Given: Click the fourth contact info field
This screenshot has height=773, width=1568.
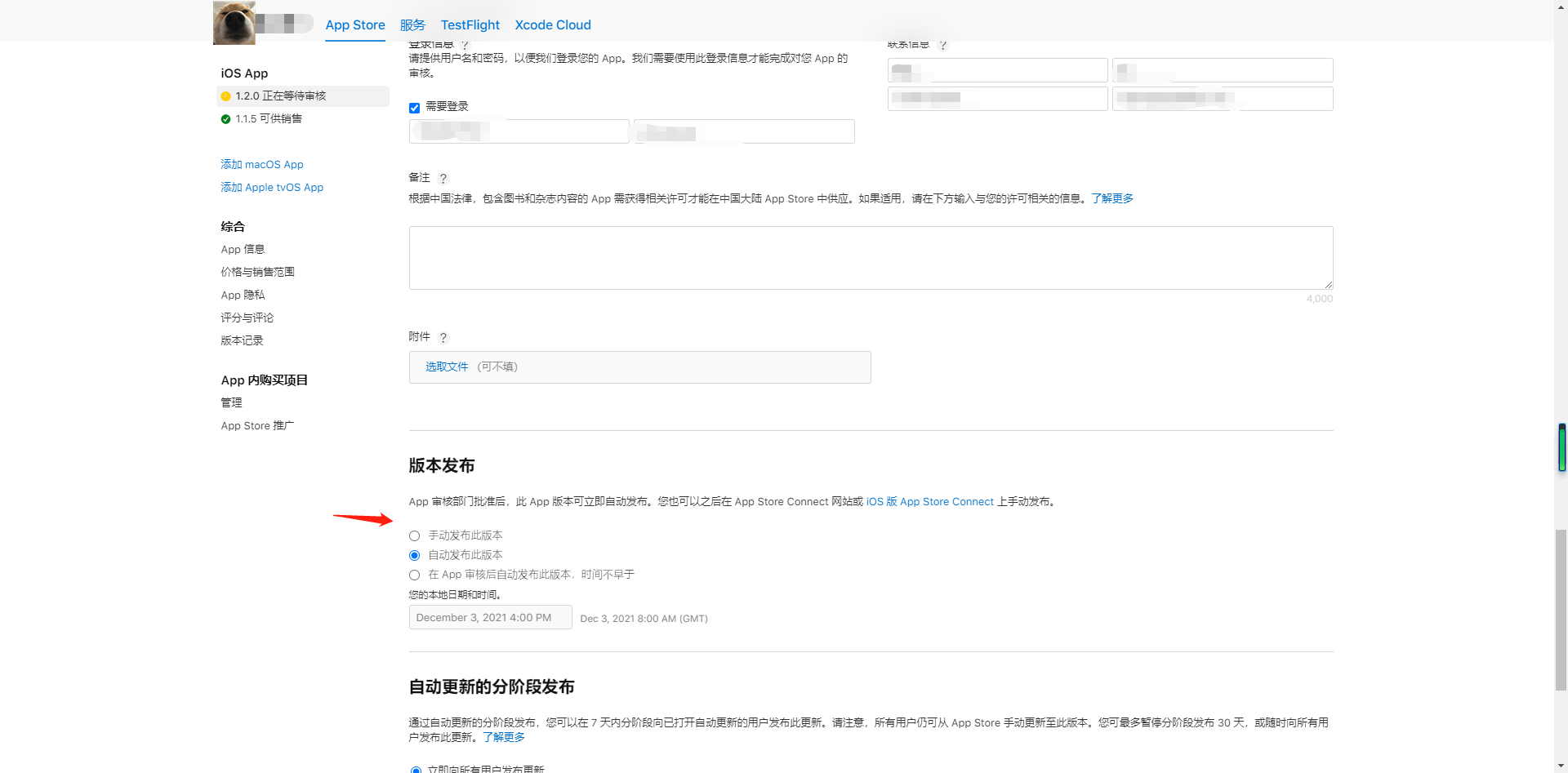Looking at the screenshot, I should pyautogui.click(x=1223, y=99).
